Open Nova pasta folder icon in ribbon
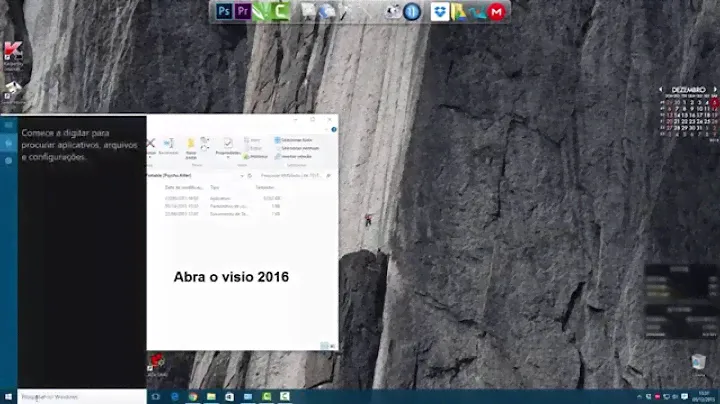 pyautogui.click(x=190, y=145)
